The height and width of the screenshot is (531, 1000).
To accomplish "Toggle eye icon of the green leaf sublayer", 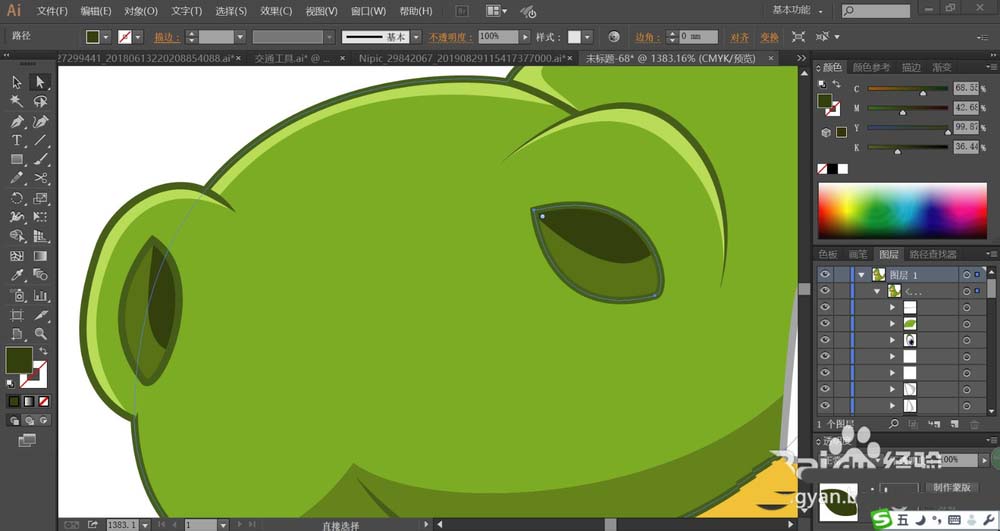I will 825,323.
